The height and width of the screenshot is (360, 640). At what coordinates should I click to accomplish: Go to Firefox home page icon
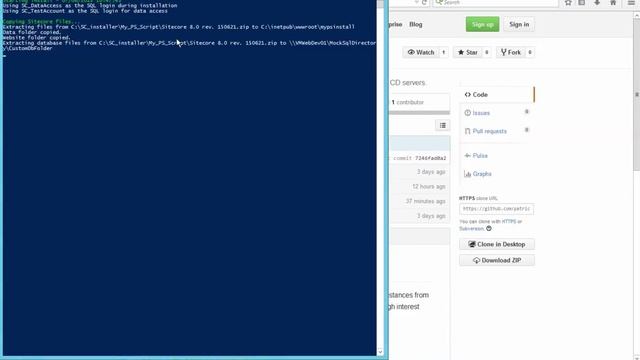point(613,2)
